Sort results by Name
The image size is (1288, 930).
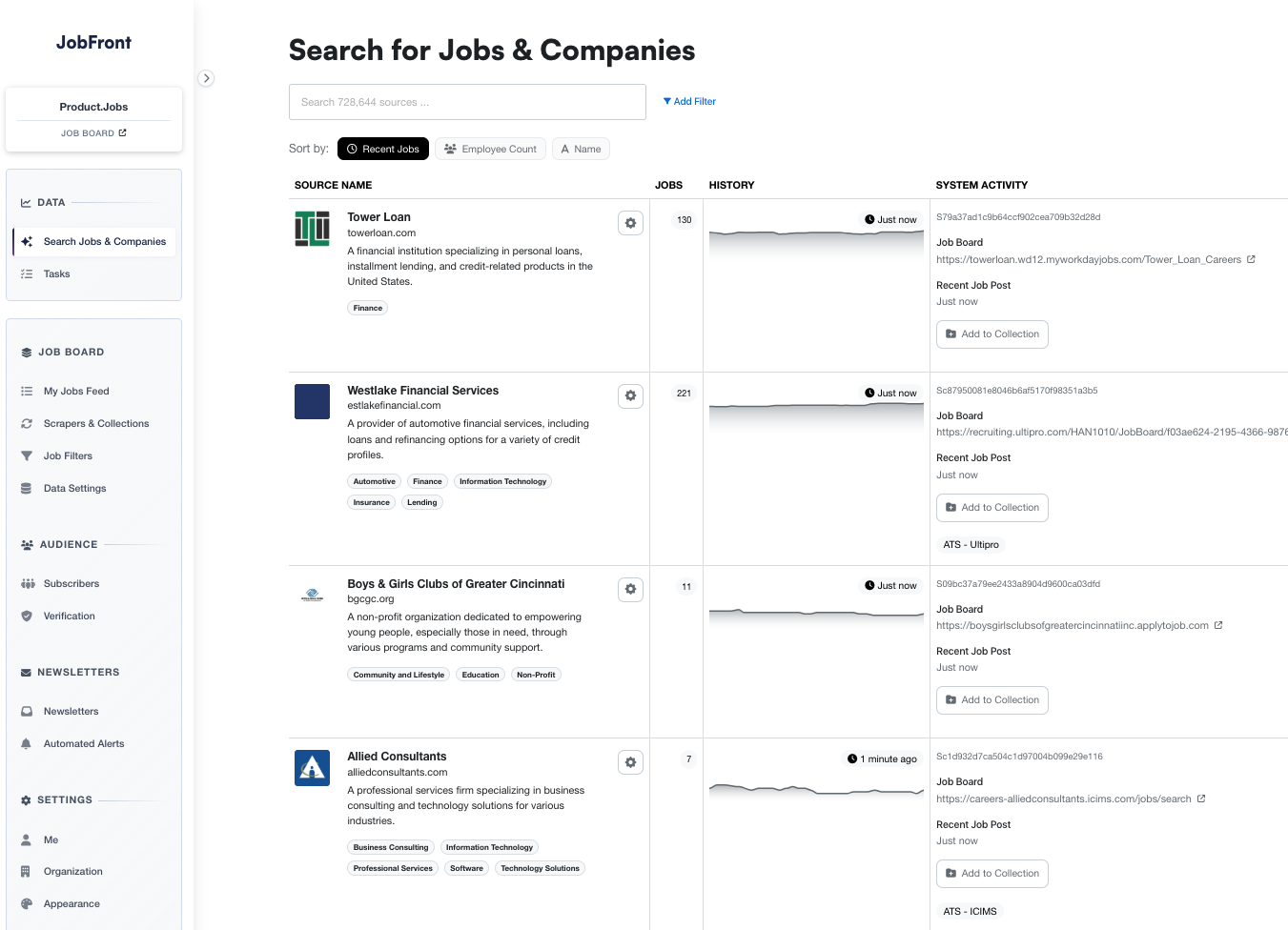[581, 149]
